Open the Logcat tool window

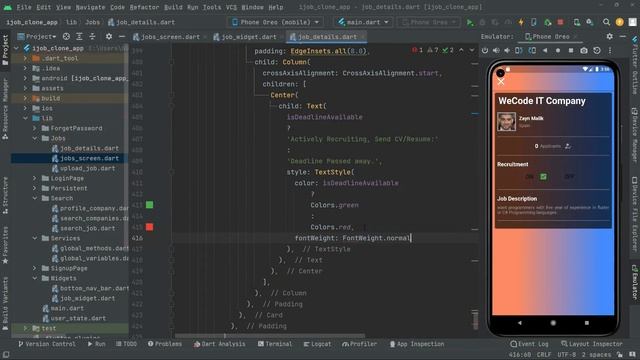coord(318,344)
